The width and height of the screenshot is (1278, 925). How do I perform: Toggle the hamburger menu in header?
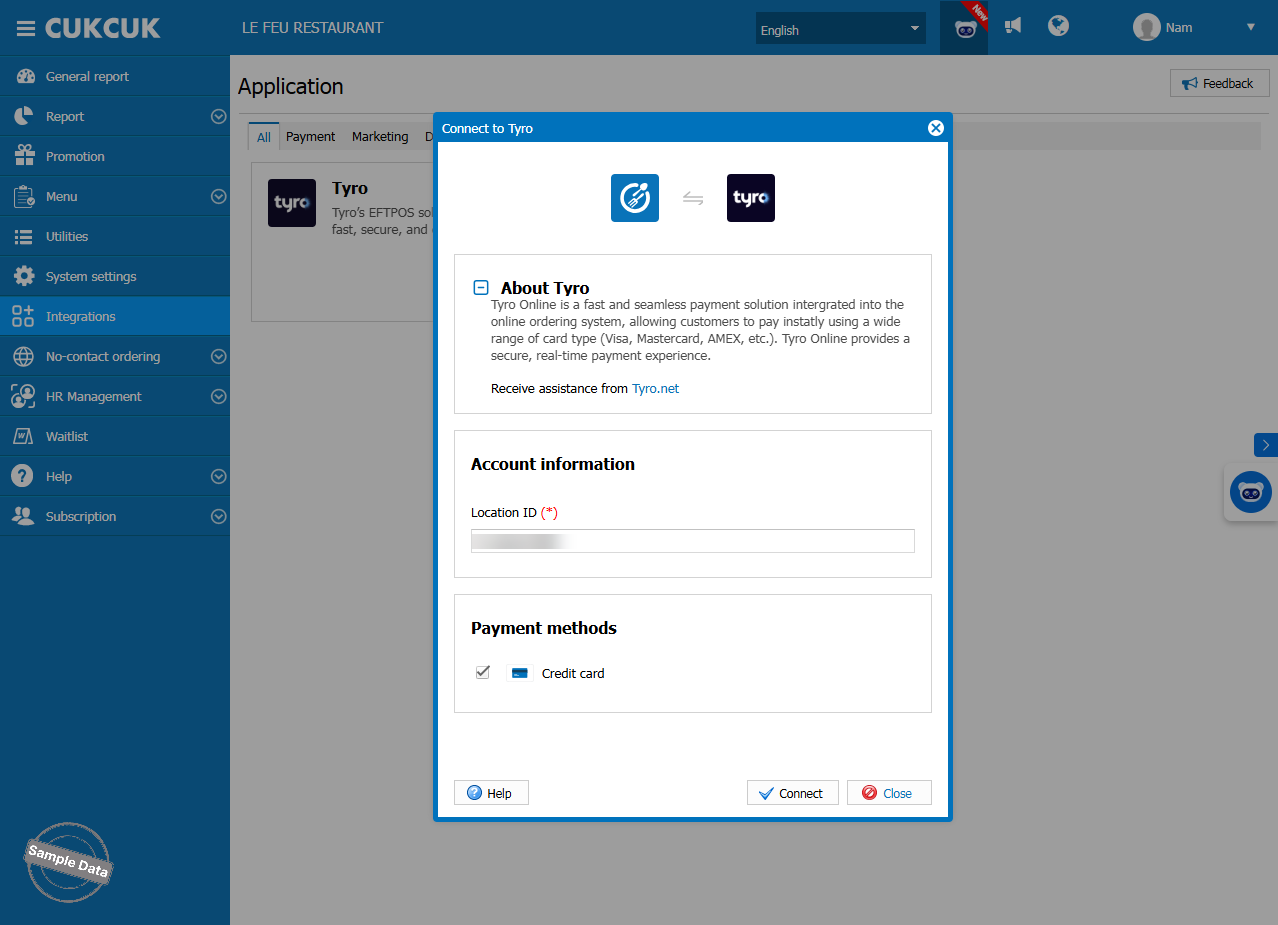pyautogui.click(x=25, y=28)
